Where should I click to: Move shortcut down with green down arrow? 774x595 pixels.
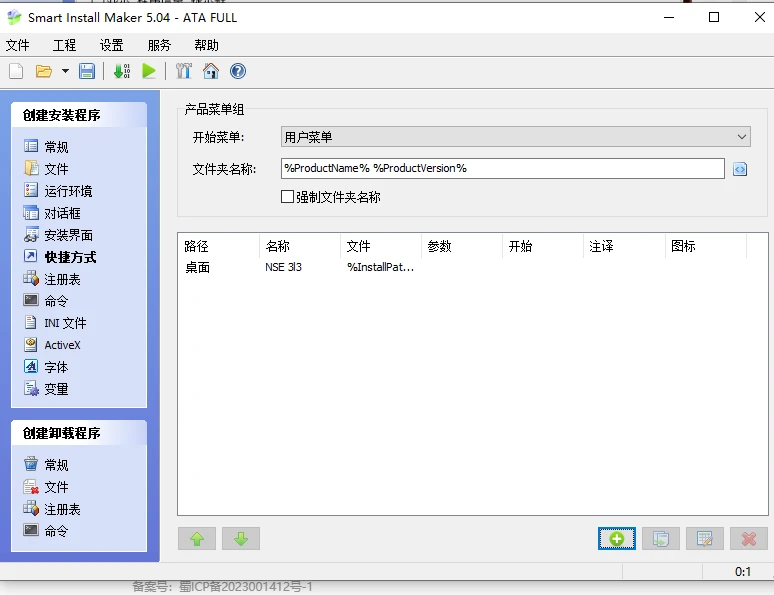point(241,539)
